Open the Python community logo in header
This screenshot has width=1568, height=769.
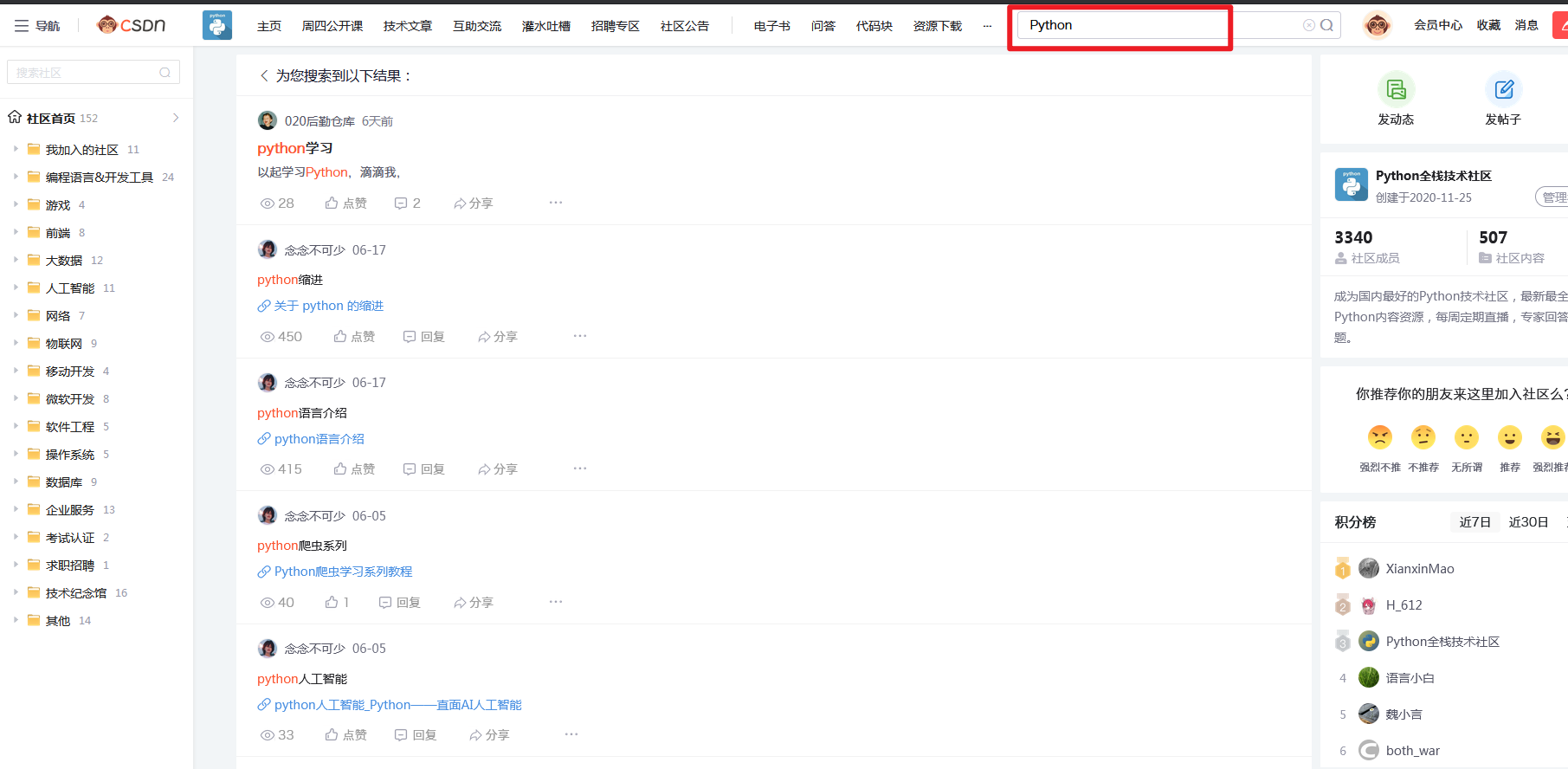[217, 25]
